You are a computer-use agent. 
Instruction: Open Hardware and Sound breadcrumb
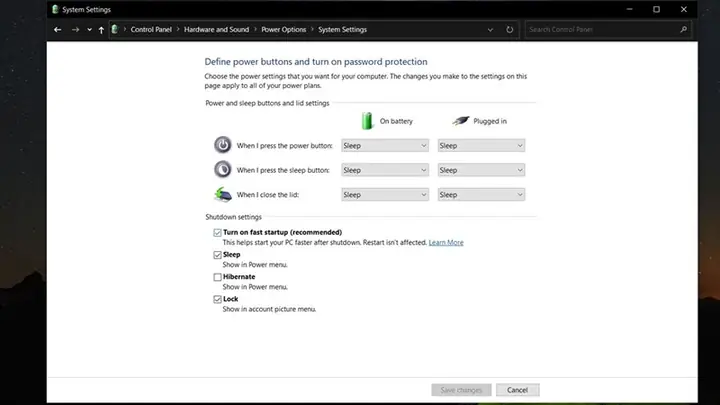coord(216,29)
